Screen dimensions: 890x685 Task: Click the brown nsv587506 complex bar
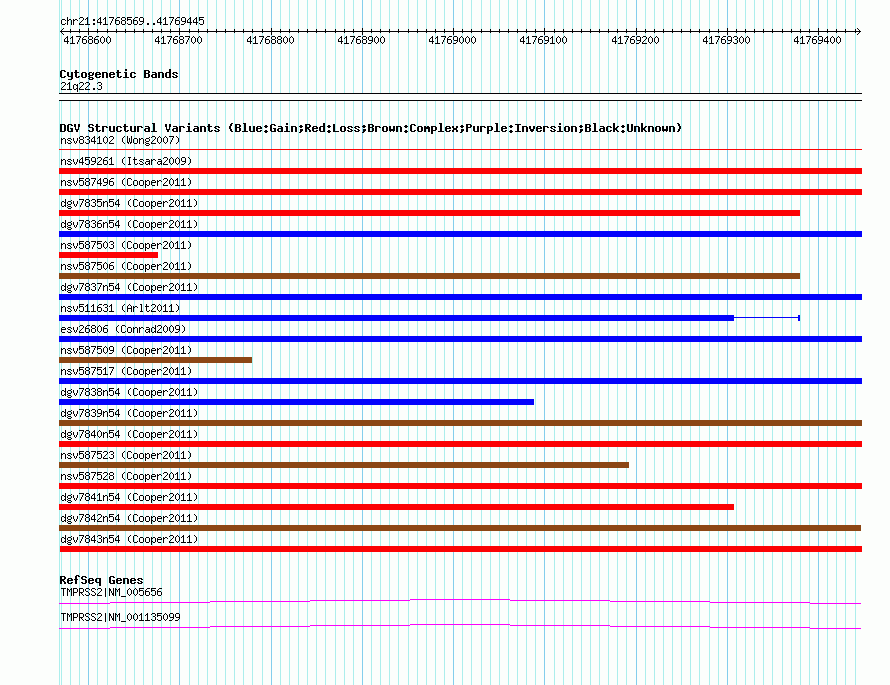430,276
